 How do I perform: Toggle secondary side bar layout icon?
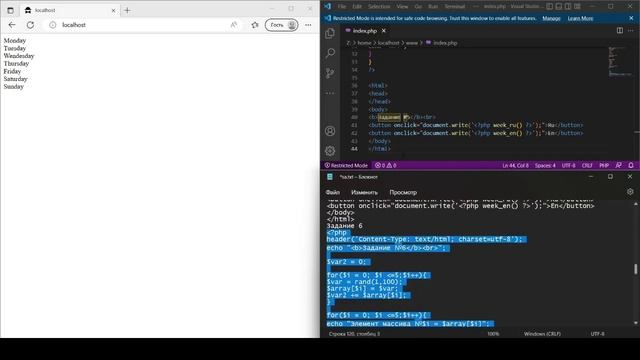568,6
